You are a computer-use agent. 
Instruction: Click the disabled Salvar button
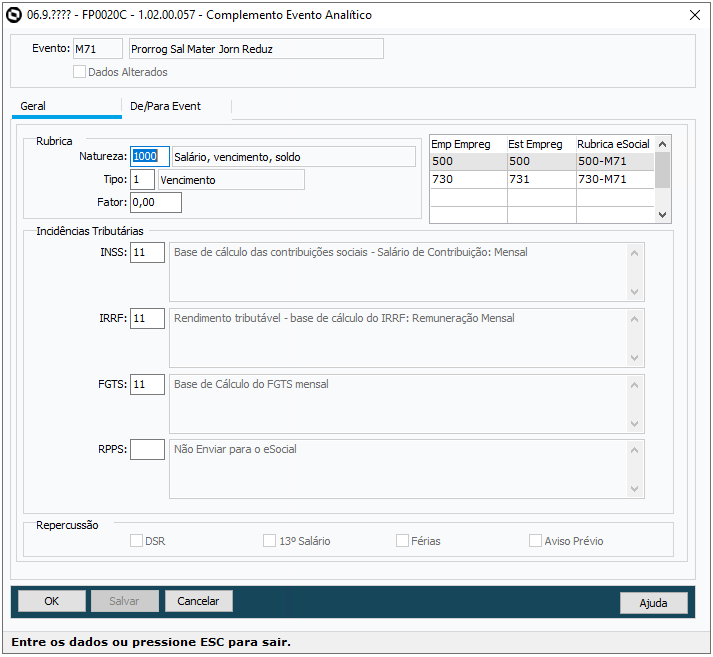click(x=125, y=601)
